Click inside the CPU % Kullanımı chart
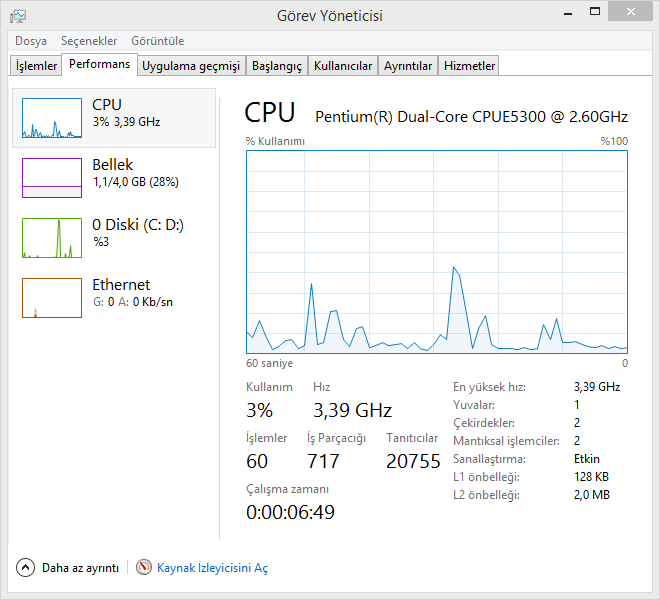Screen dimensions: 660x600 coord(437,250)
